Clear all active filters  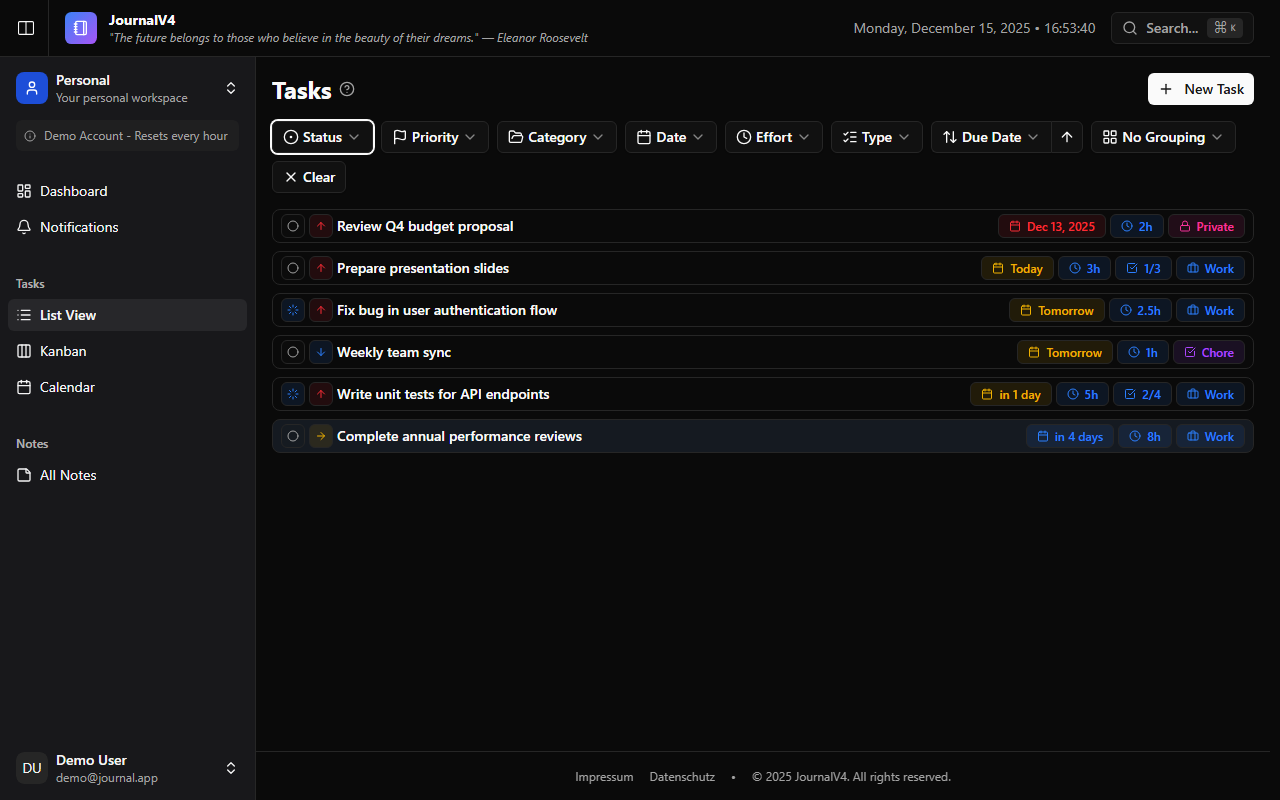(308, 177)
